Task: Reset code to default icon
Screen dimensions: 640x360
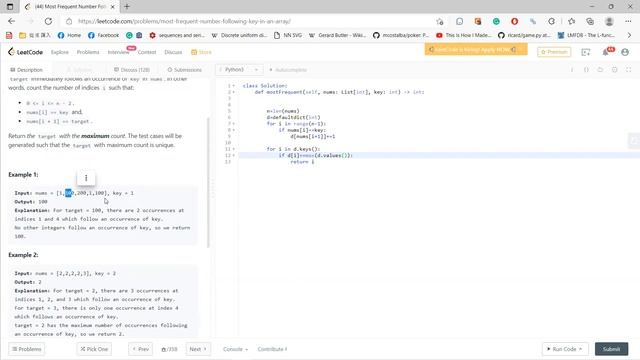Action: click(x=600, y=70)
